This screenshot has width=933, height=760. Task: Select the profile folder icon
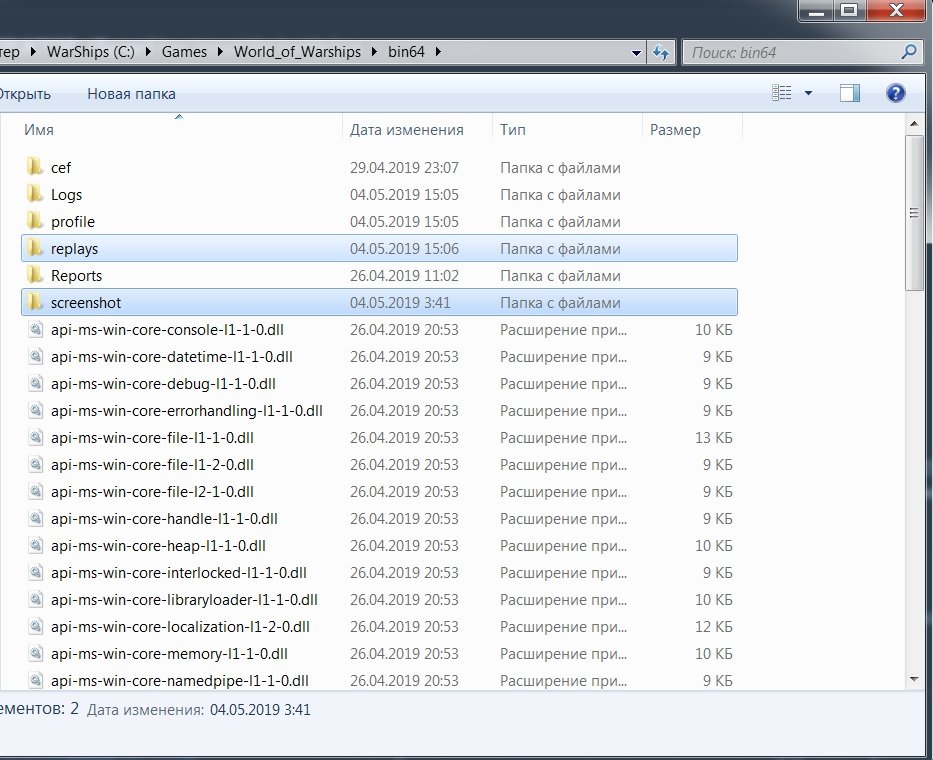click(x=35, y=221)
